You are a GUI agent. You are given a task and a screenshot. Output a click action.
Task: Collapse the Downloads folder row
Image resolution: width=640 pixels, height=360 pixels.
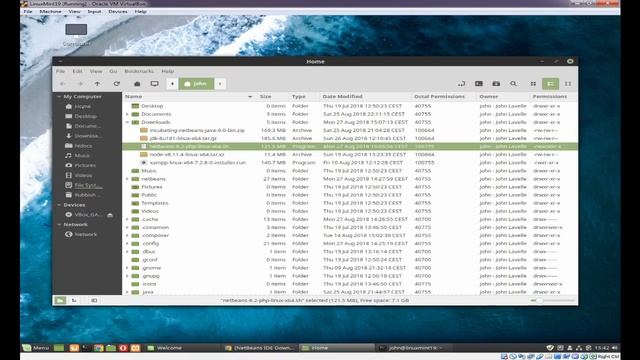coord(127,122)
